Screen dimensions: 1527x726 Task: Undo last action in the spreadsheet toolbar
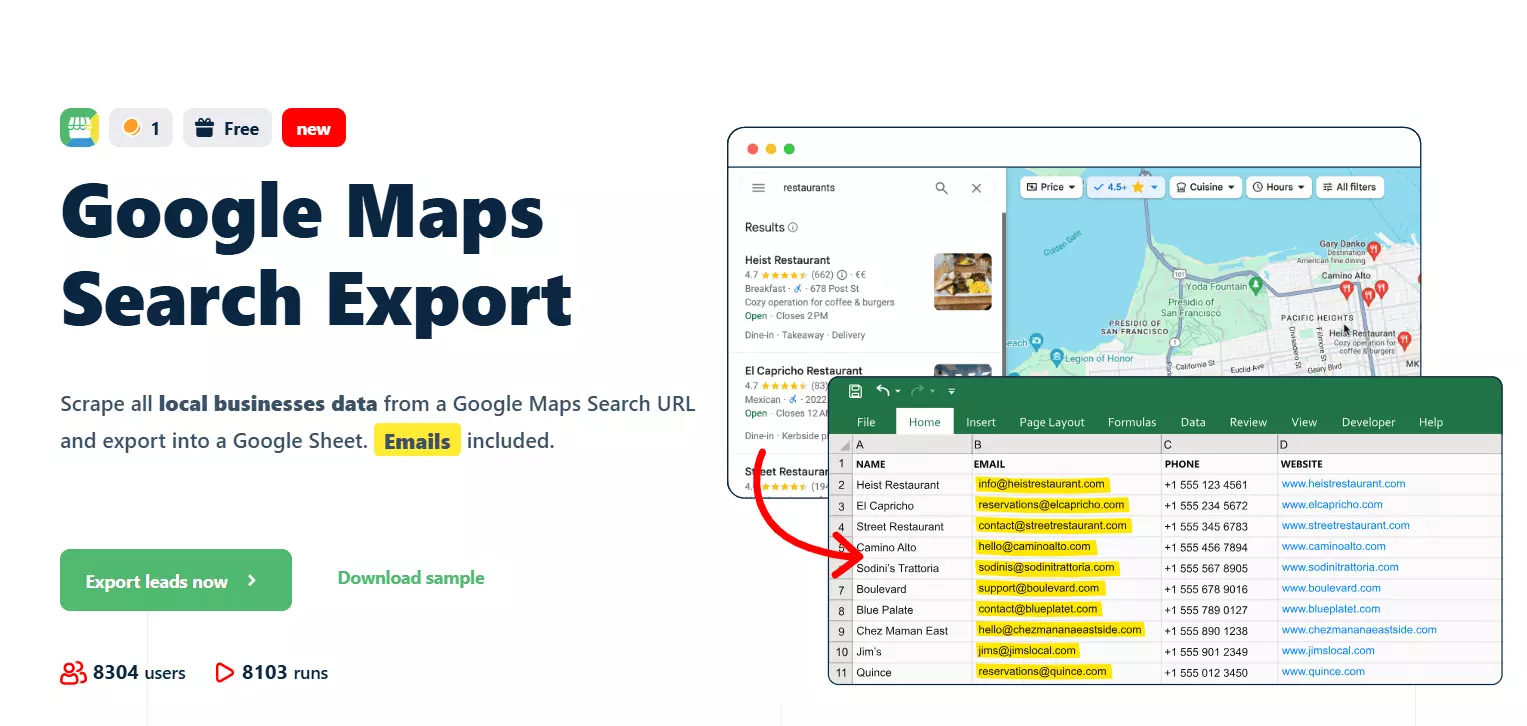pyautogui.click(x=882, y=390)
